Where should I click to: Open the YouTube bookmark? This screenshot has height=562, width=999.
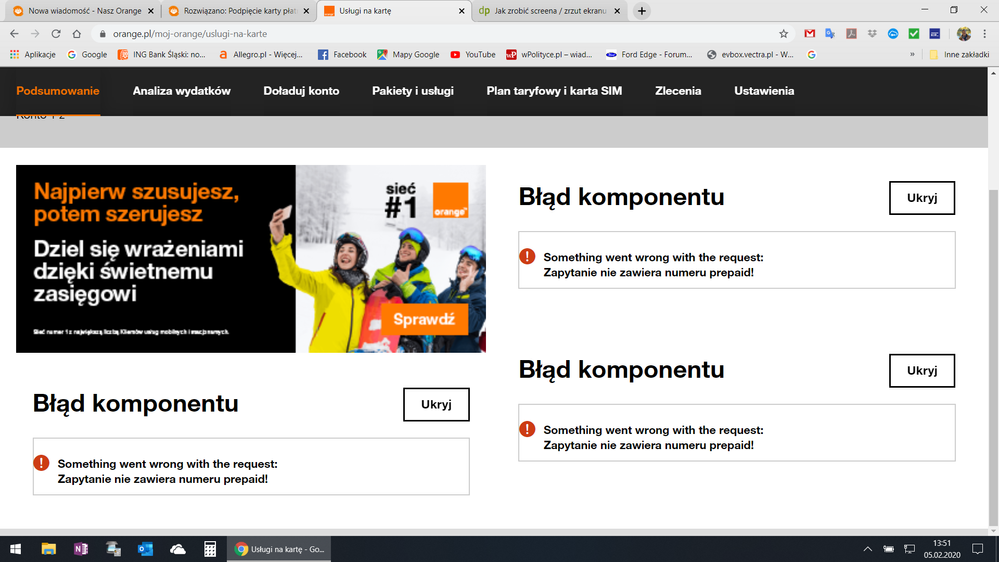[473, 55]
